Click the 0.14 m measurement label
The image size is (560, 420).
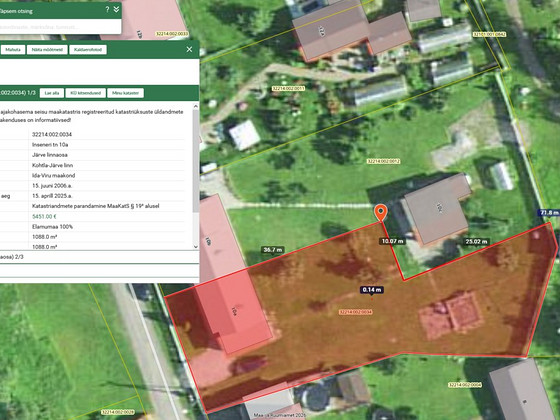tap(372, 290)
